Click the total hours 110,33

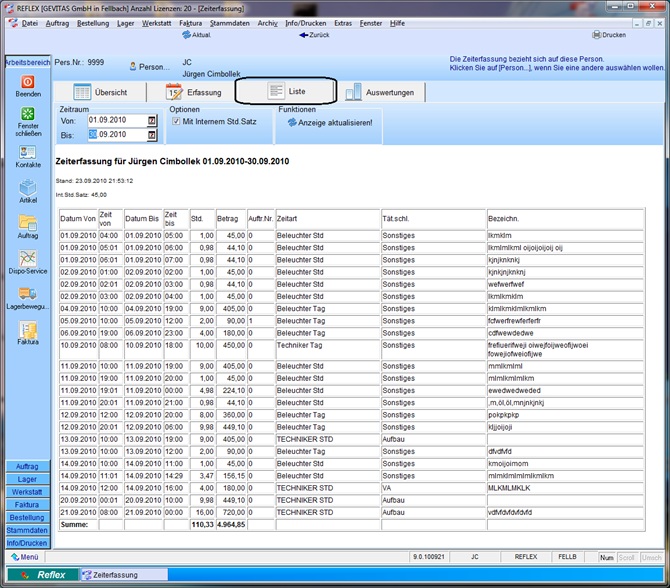pyautogui.click(x=202, y=524)
